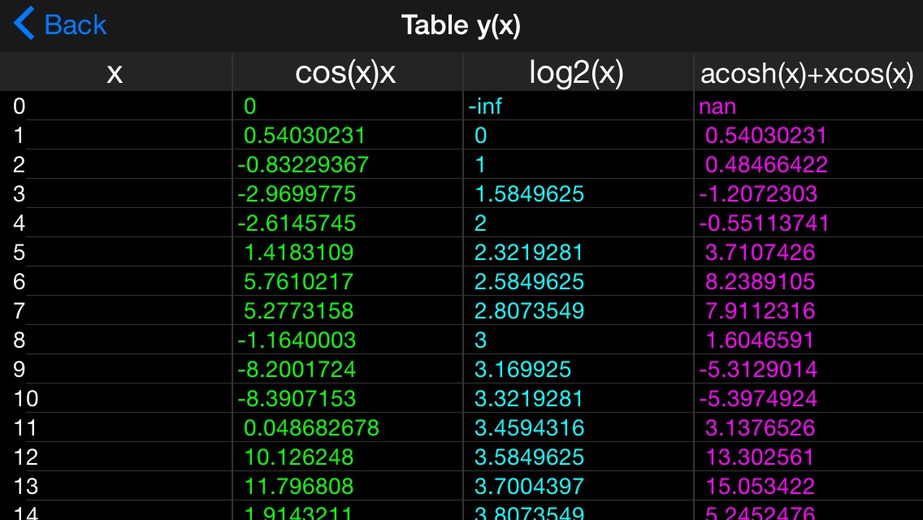
Task: Tap the value -0.83229367
Action: [303, 164]
